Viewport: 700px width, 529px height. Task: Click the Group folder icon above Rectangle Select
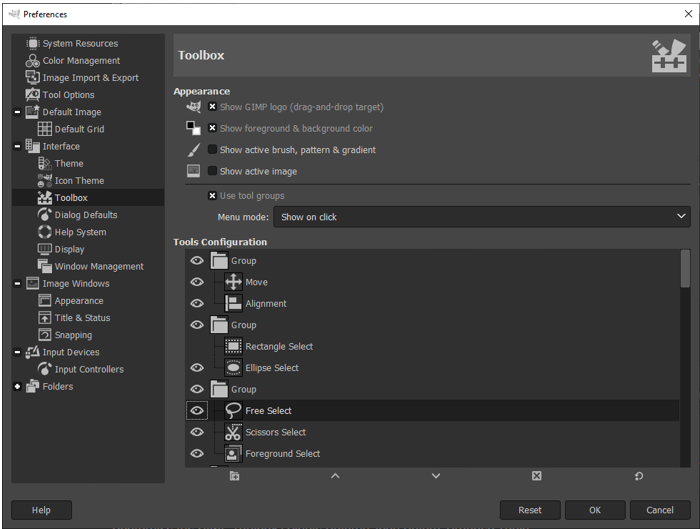tap(219, 325)
